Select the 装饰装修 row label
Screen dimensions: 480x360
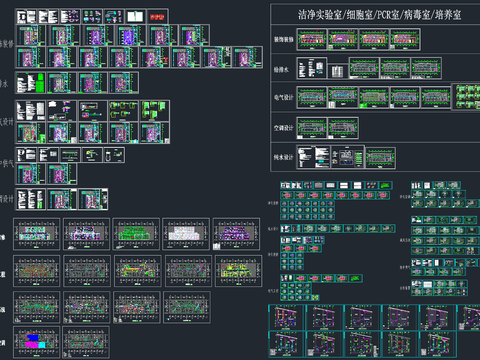pos(284,39)
